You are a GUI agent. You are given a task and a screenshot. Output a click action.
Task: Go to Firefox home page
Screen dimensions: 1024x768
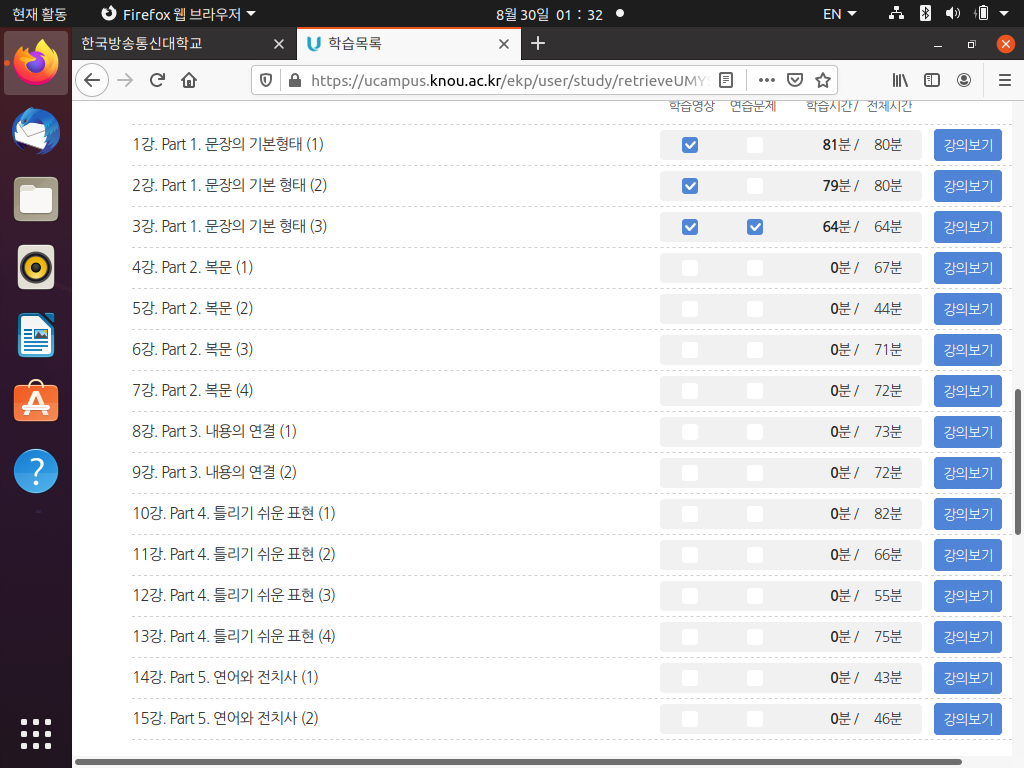188,81
